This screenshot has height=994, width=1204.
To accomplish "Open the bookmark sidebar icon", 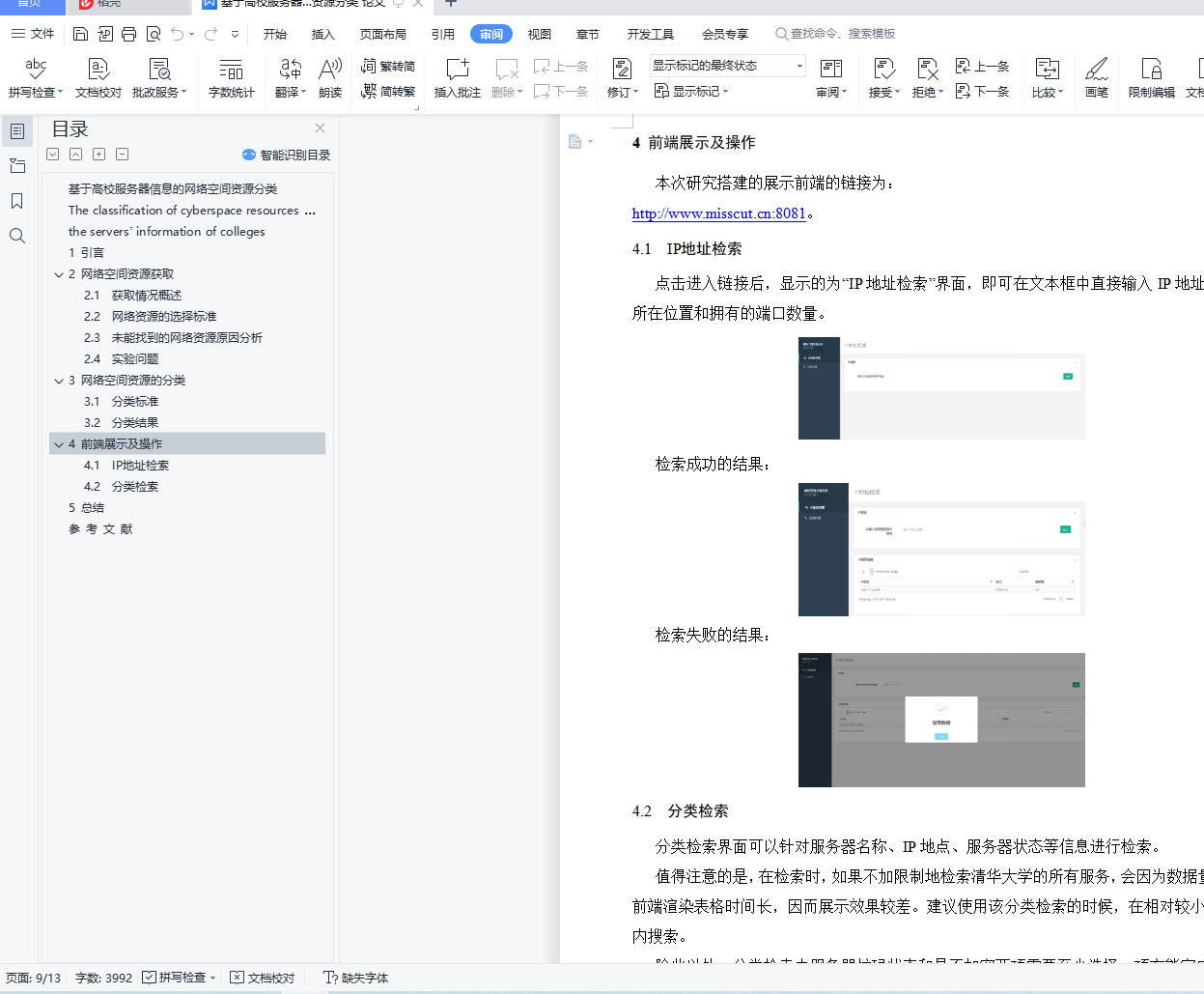I will 17,201.
